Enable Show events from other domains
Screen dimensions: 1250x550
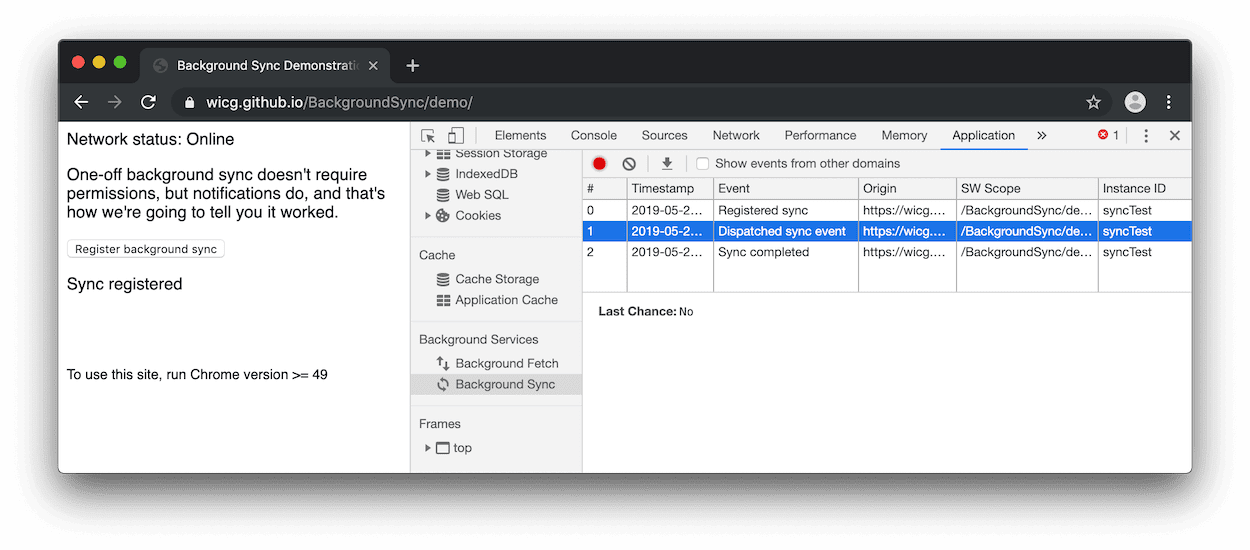point(703,164)
